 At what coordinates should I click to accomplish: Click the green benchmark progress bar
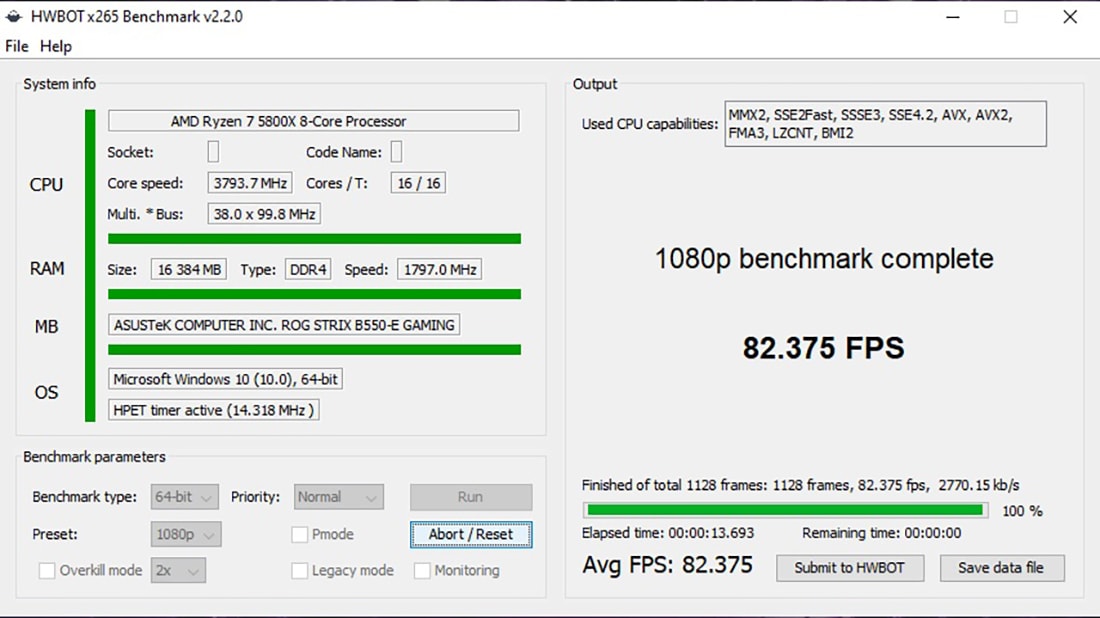click(x=784, y=510)
